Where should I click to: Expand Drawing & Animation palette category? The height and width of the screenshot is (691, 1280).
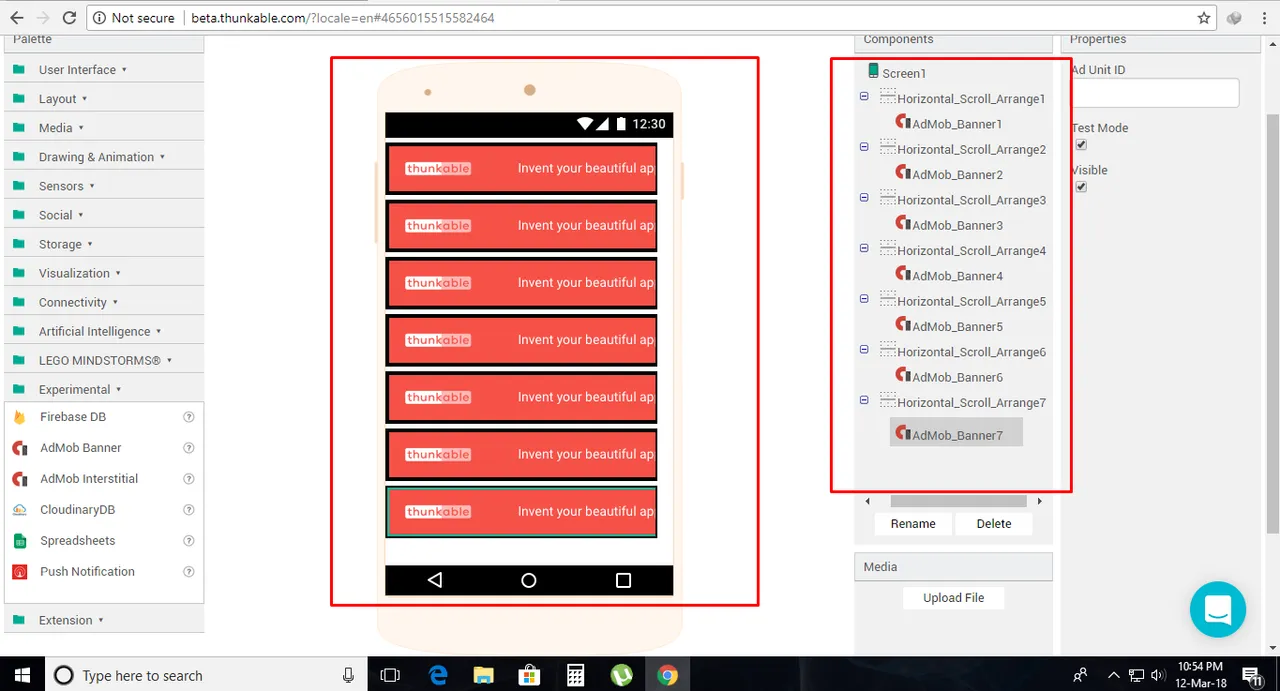[104, 157]
